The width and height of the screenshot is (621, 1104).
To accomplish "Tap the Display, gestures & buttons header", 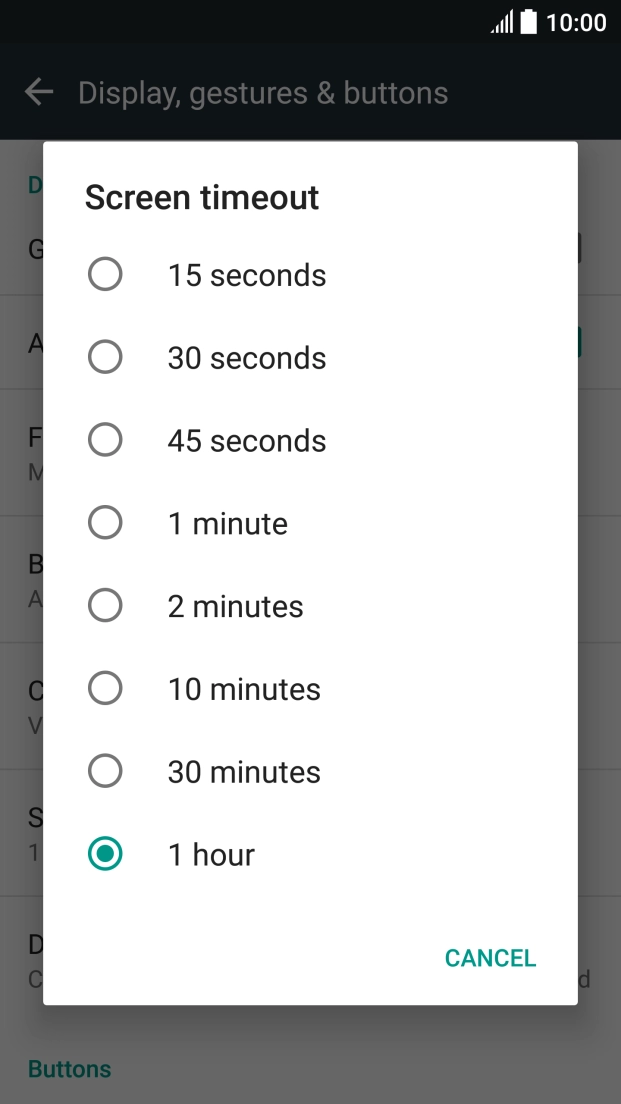I will (262, 91).
